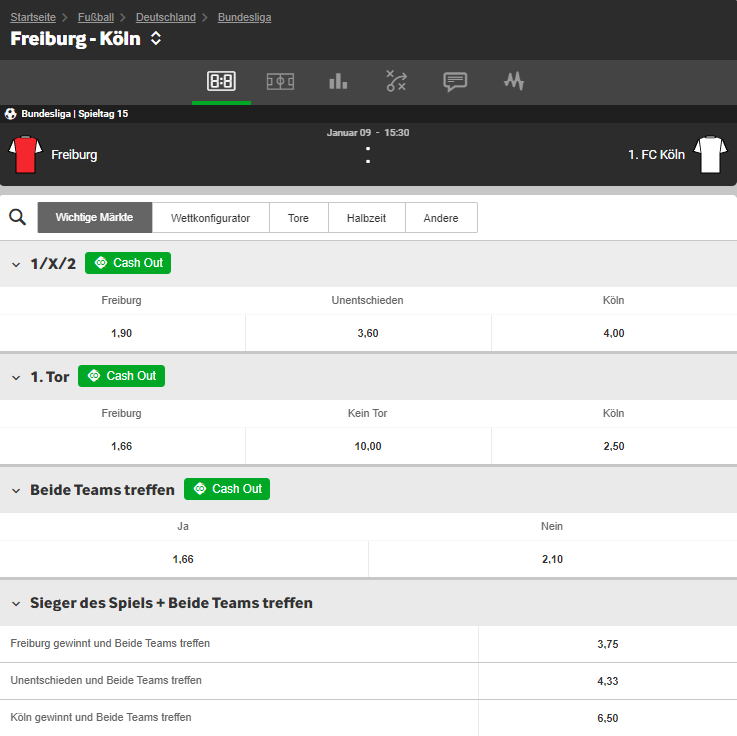Open the comments speech bubble icon
Viewport: 737px width, 736px height.
(x=455, y=82)
